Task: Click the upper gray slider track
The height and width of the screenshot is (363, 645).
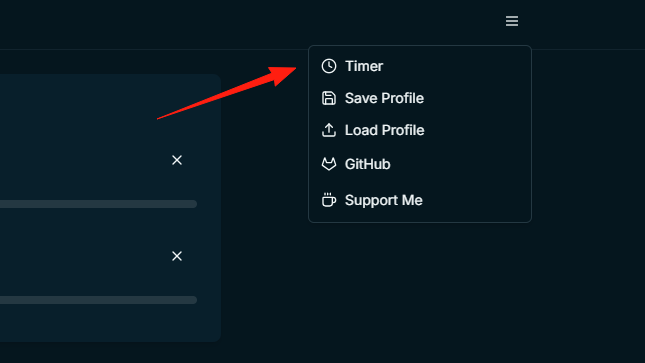Action: point(98,204)
